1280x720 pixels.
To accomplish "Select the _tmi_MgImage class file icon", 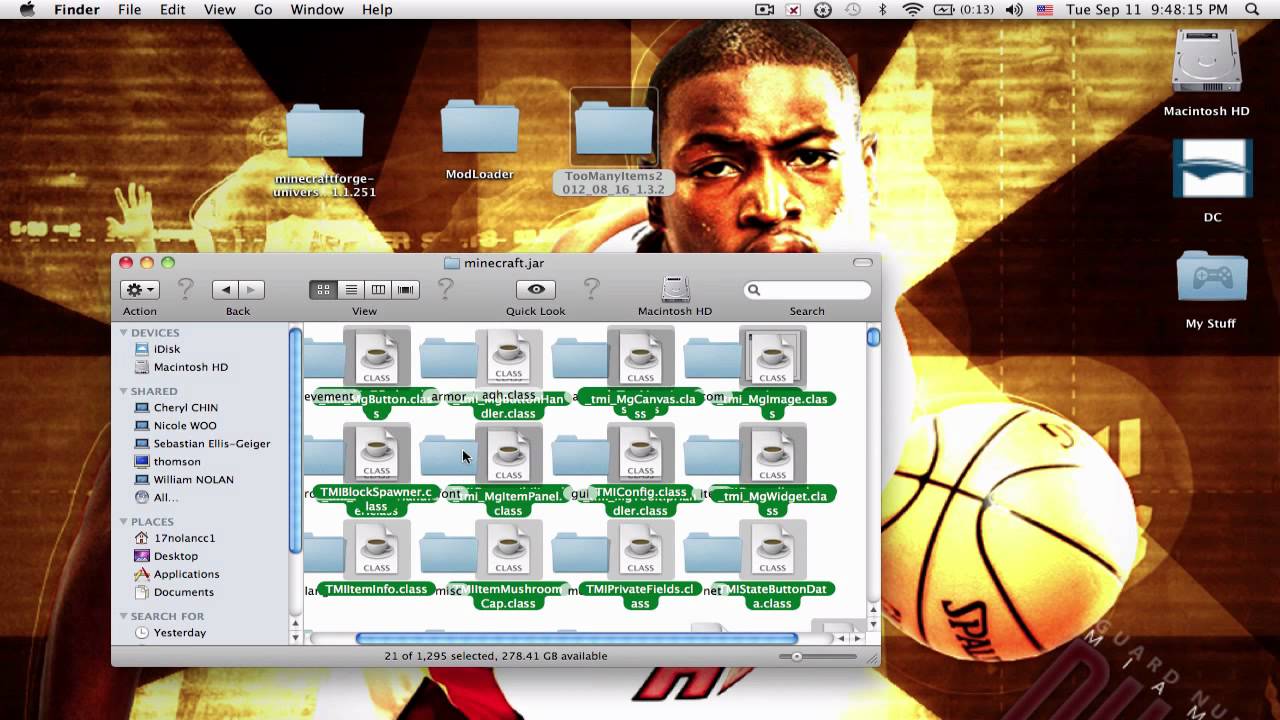I will point(772,358).
